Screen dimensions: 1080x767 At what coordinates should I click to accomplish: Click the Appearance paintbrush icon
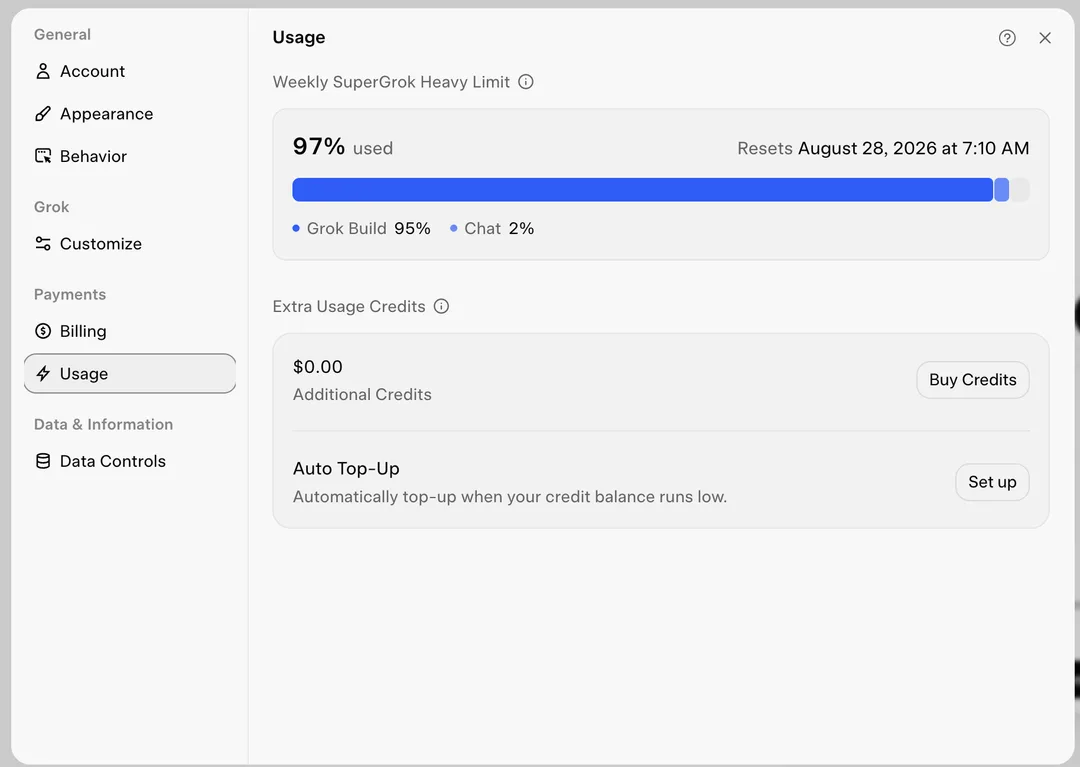[x=43, y=114]
